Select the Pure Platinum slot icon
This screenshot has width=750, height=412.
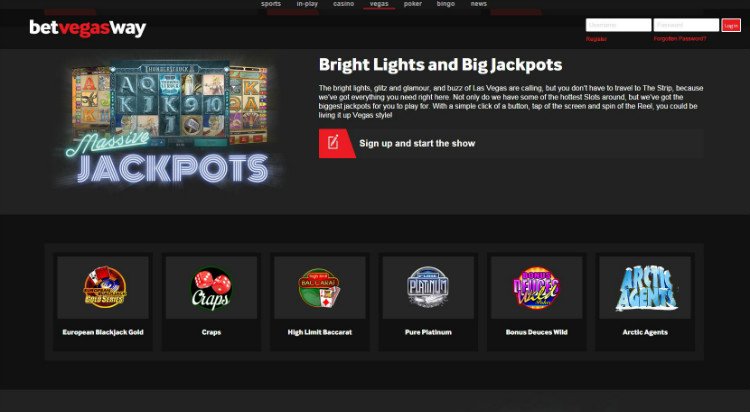click(428, 288)
